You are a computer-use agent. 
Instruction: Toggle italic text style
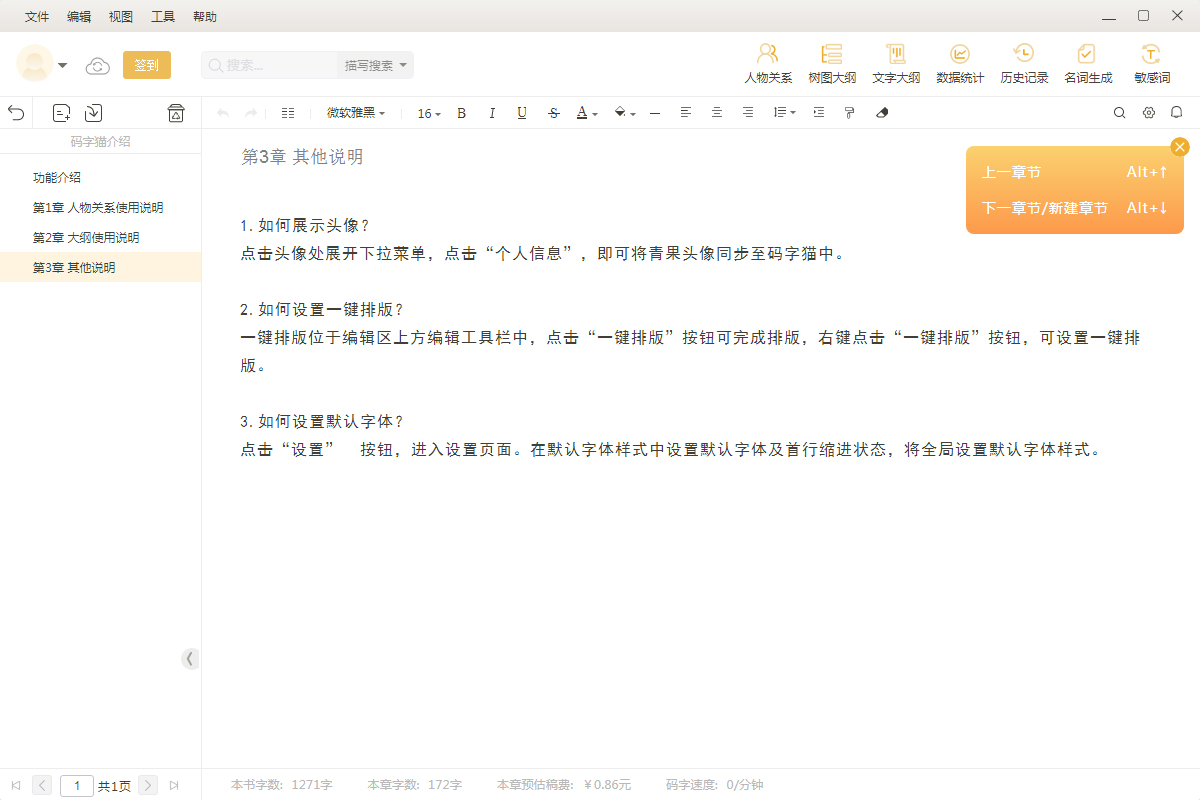[492, 113]
